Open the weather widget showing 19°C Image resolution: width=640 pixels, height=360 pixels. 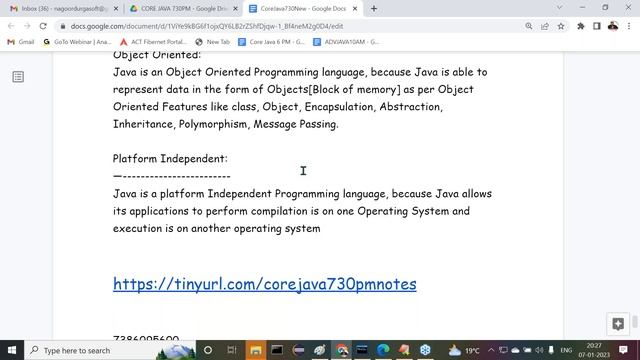point(464,350)
